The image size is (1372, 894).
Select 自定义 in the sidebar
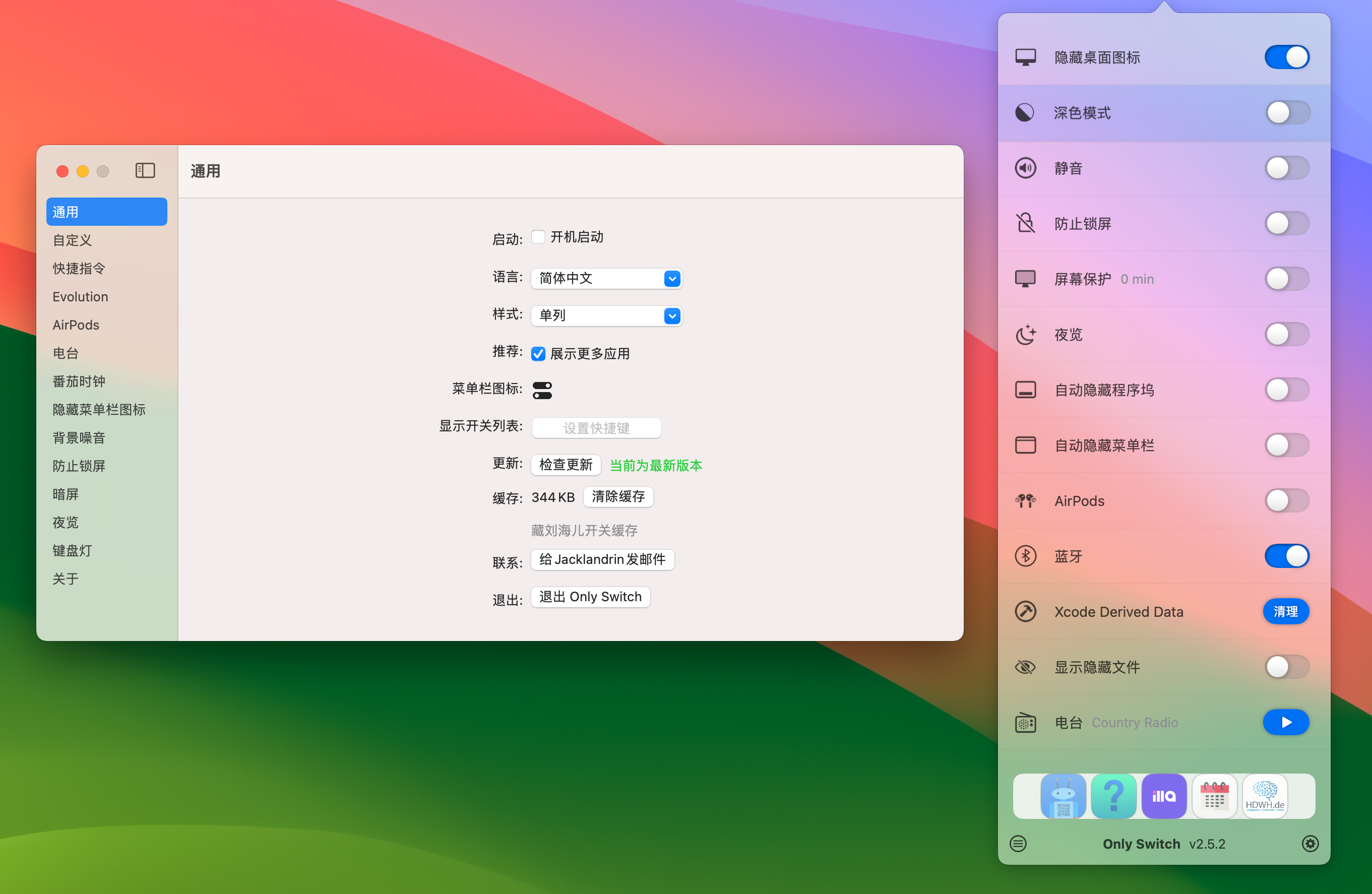(x=72, y=240)
